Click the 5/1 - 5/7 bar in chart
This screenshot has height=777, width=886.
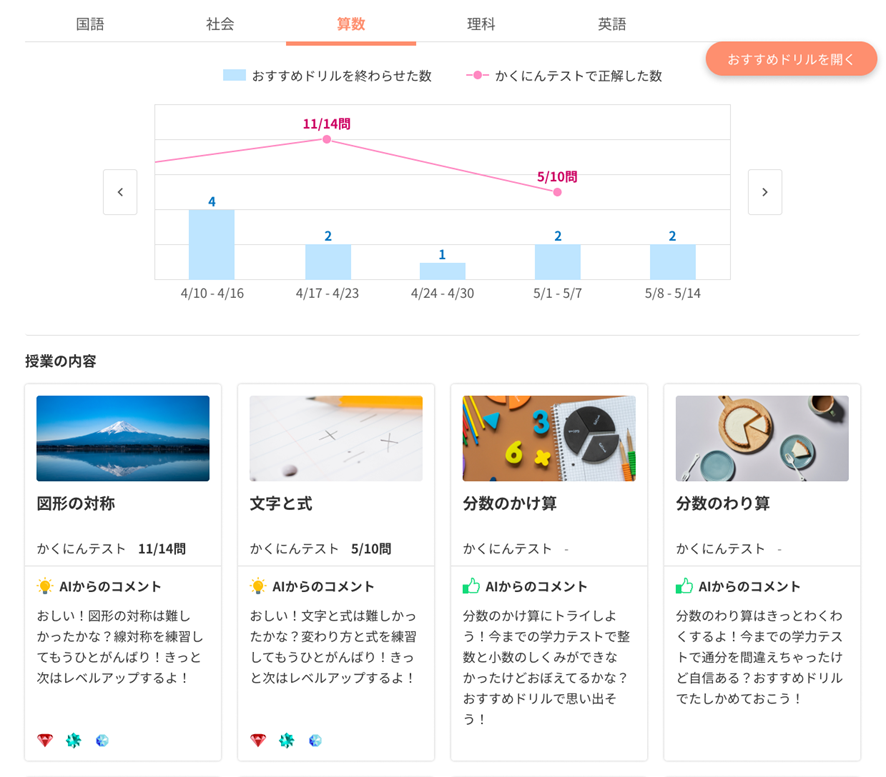point(558,262)
